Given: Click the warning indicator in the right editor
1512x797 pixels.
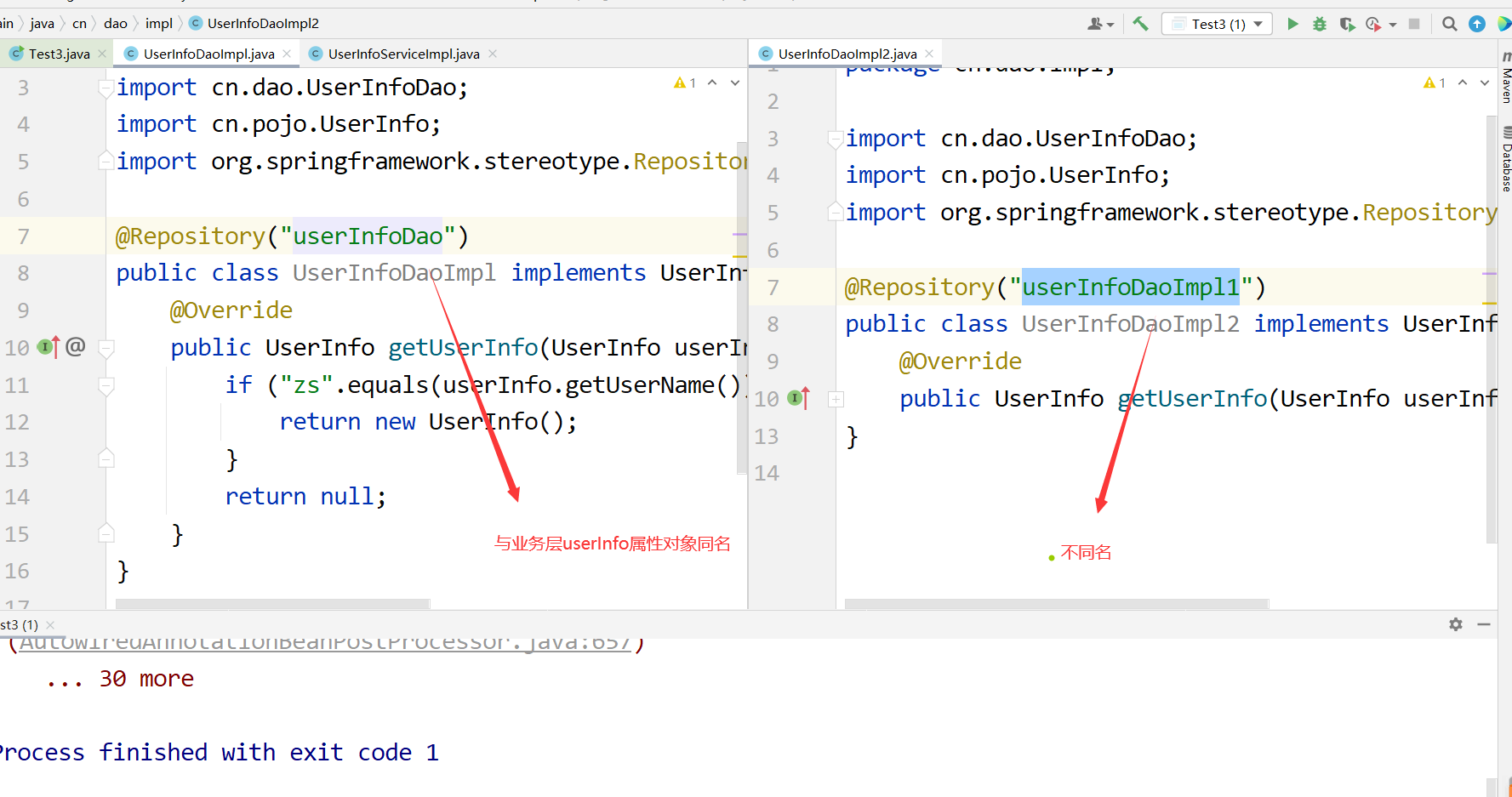Looking at the screenshot, I should (1435, 83).
